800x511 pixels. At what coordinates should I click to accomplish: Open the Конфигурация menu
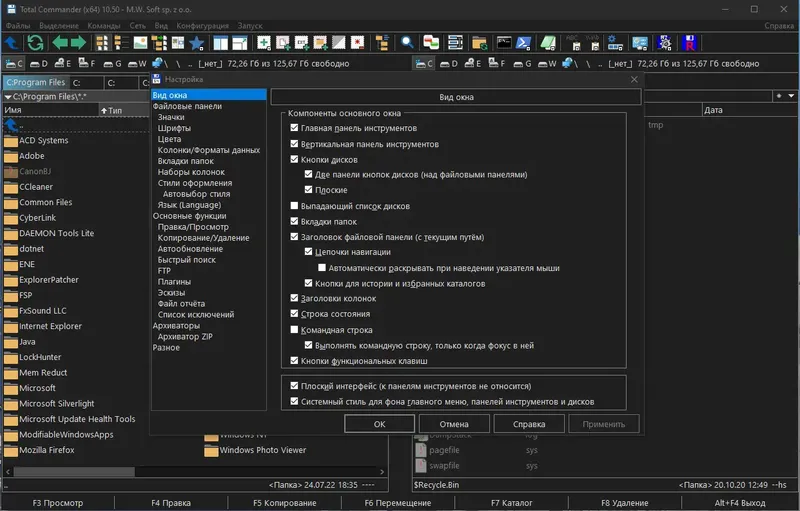pos(203,25)
